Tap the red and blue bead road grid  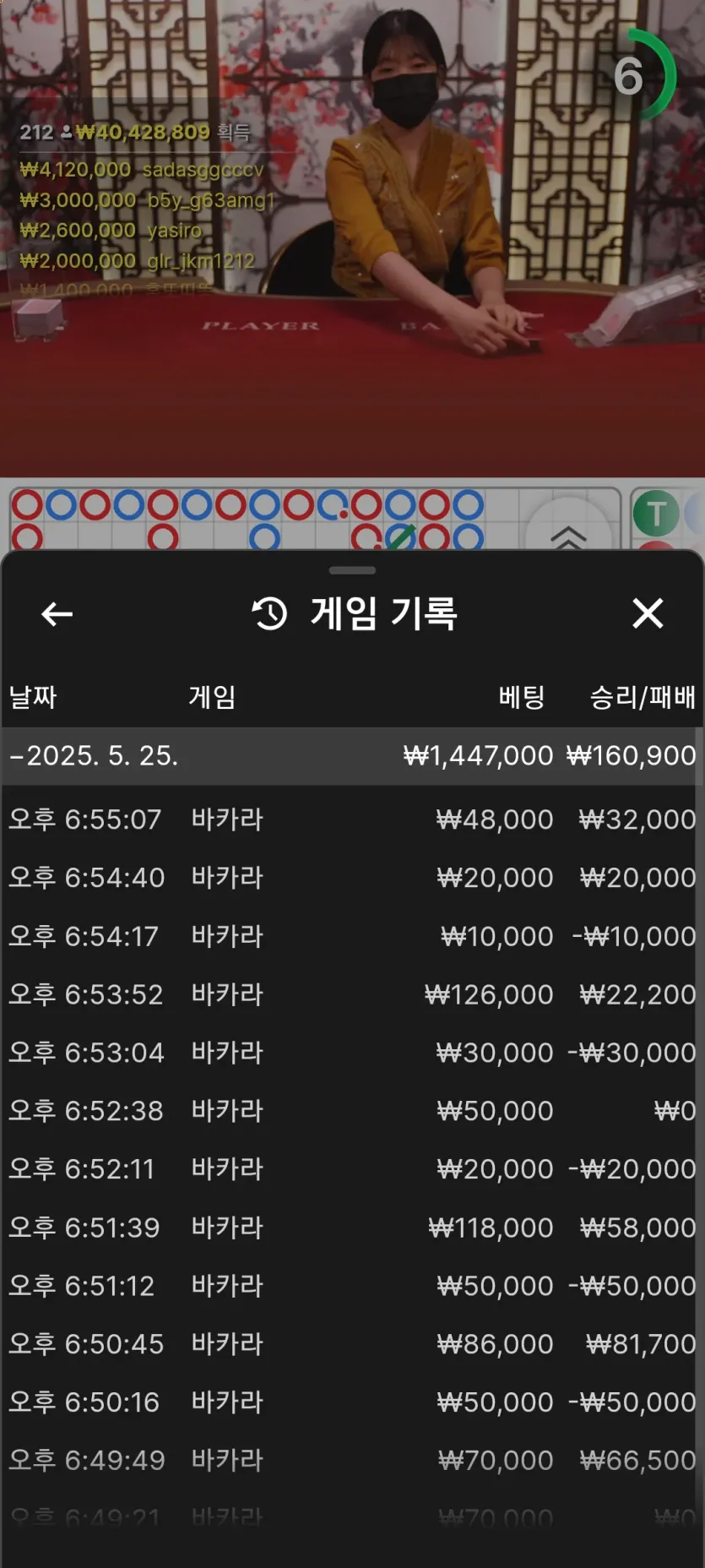(315, 519)
